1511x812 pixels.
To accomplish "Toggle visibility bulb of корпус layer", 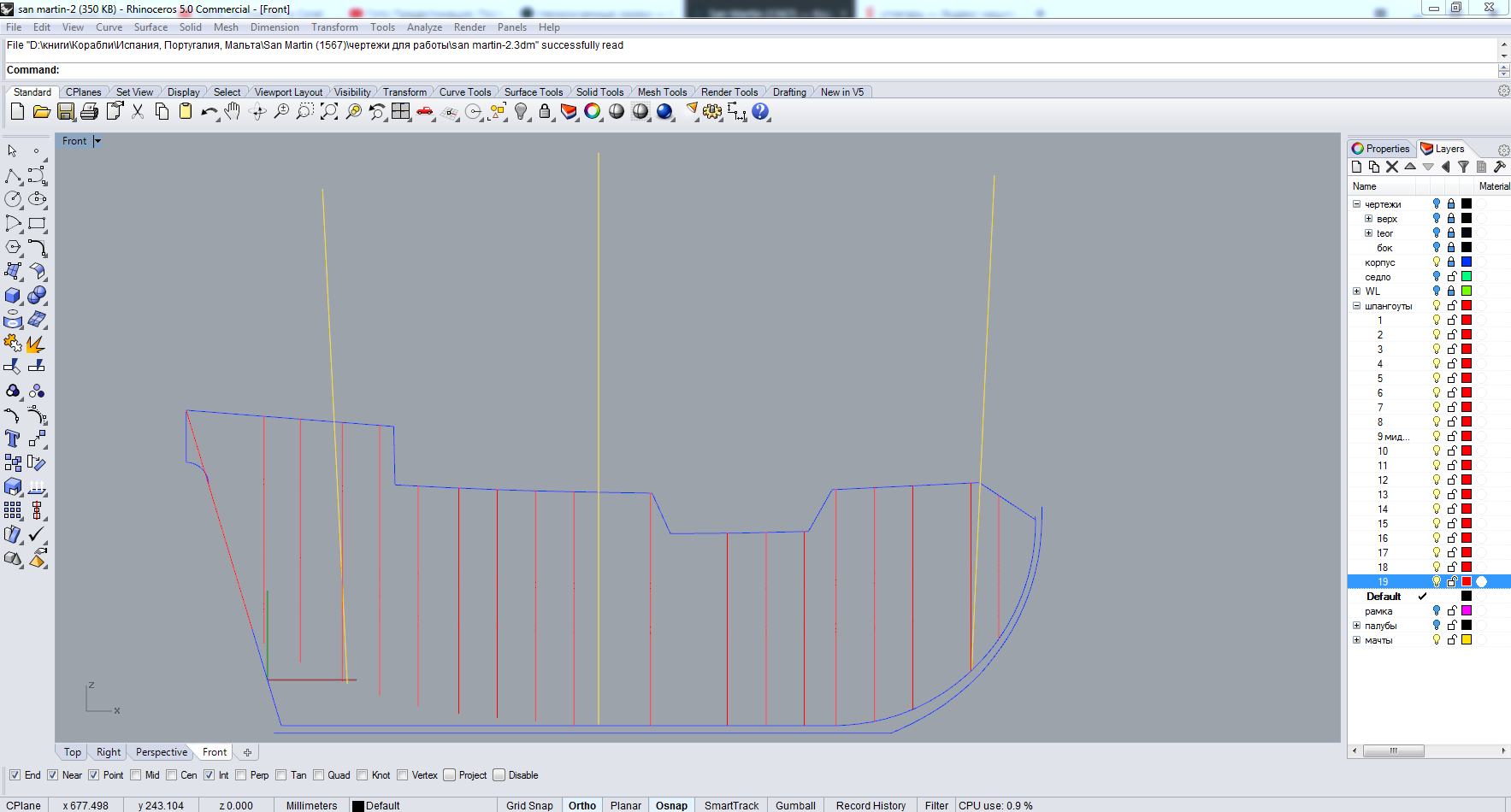I will click(1437, 262).
